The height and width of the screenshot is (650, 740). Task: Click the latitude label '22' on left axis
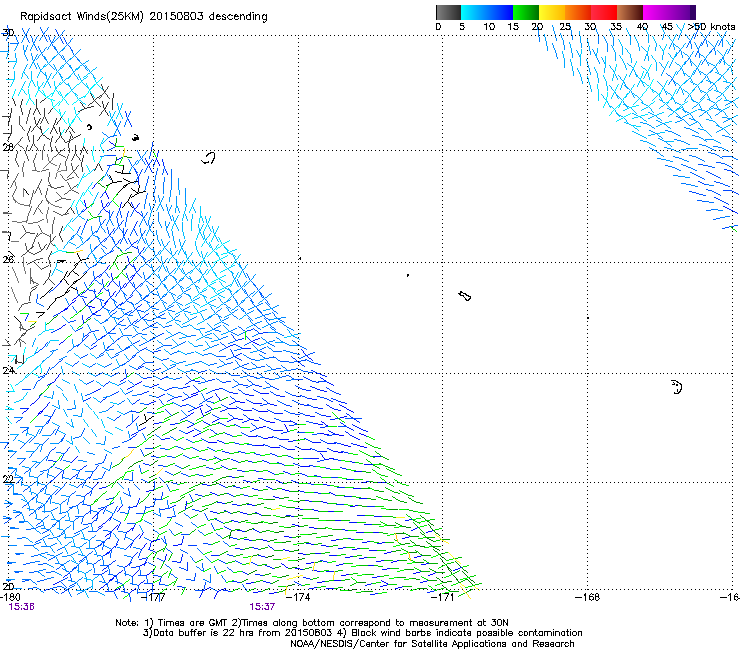click(8, 479)
